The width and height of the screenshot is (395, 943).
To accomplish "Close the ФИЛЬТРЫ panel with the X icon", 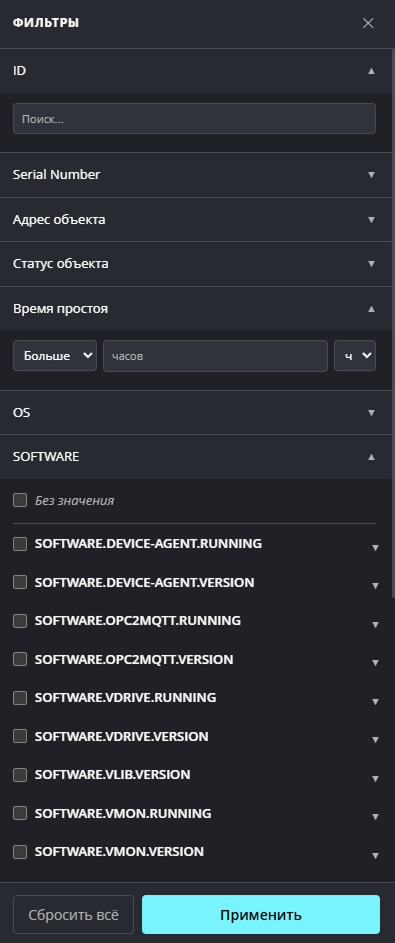I will [x=368, y=23].
